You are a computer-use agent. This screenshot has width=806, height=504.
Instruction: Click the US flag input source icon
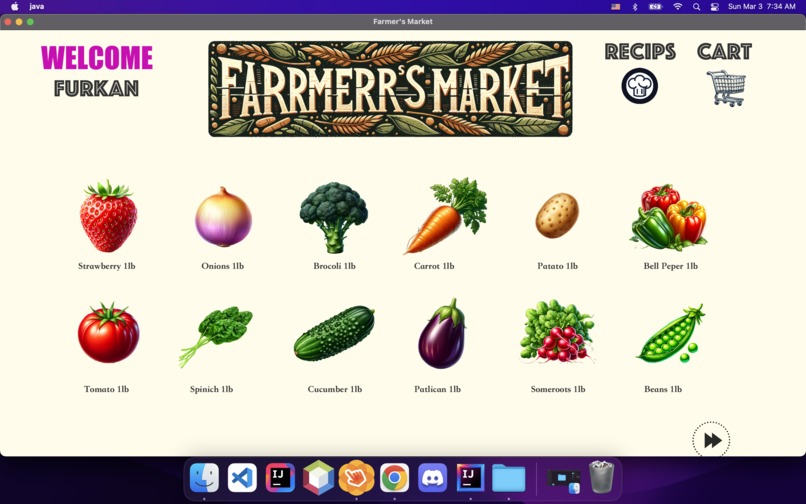[x=615, y=7]
